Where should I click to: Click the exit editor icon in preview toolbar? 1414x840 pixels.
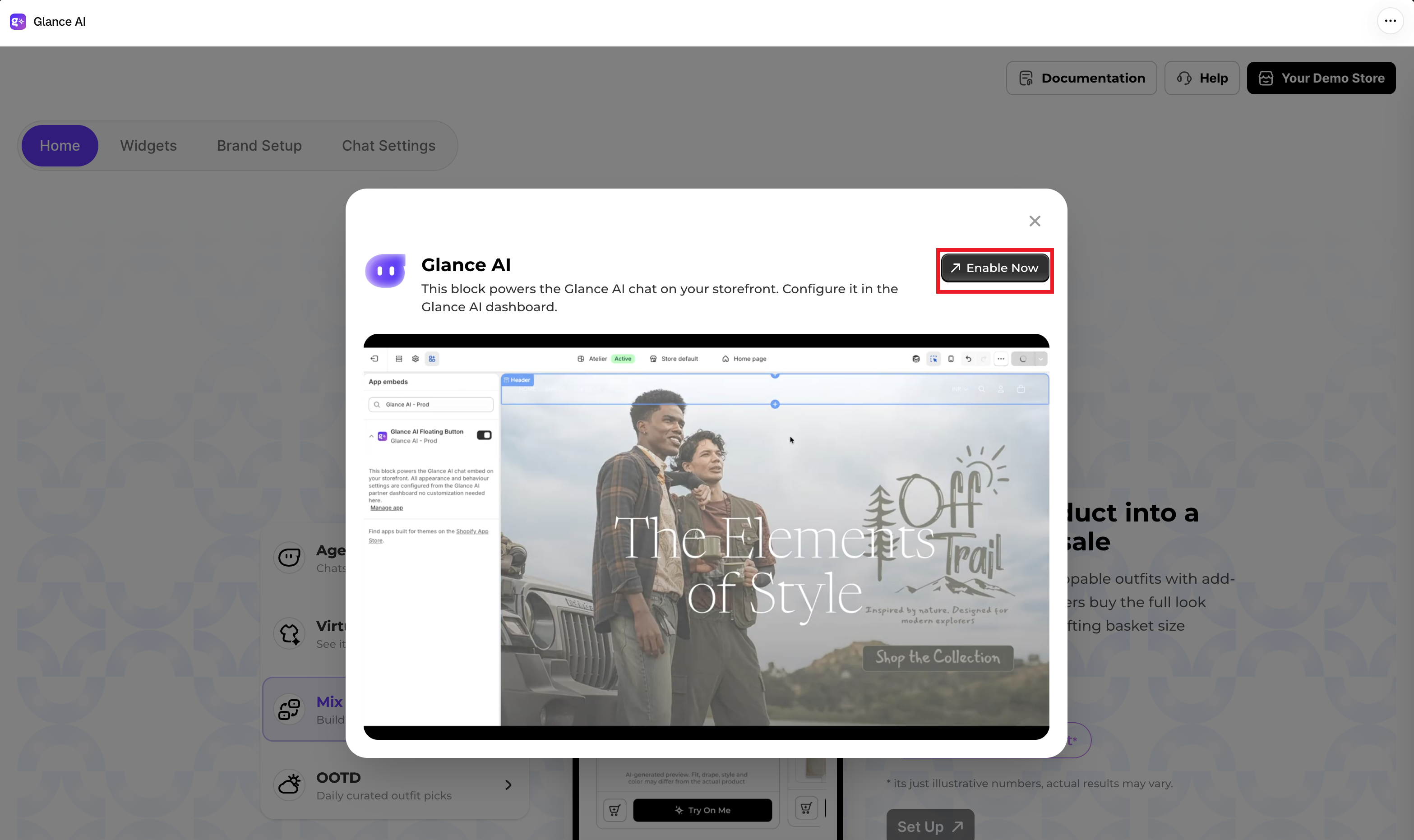[374, 359]
